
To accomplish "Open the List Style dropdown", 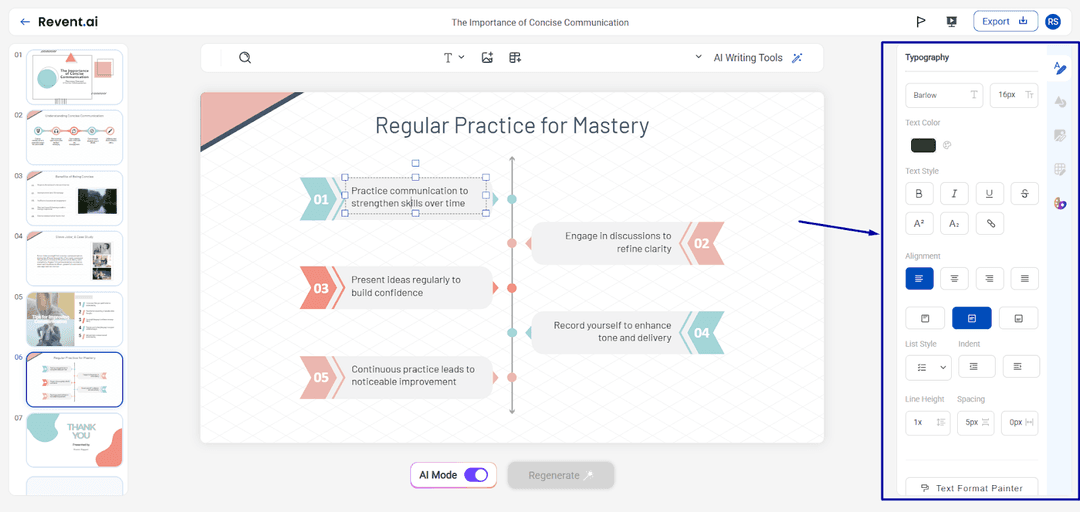I will tap(927, 367).
